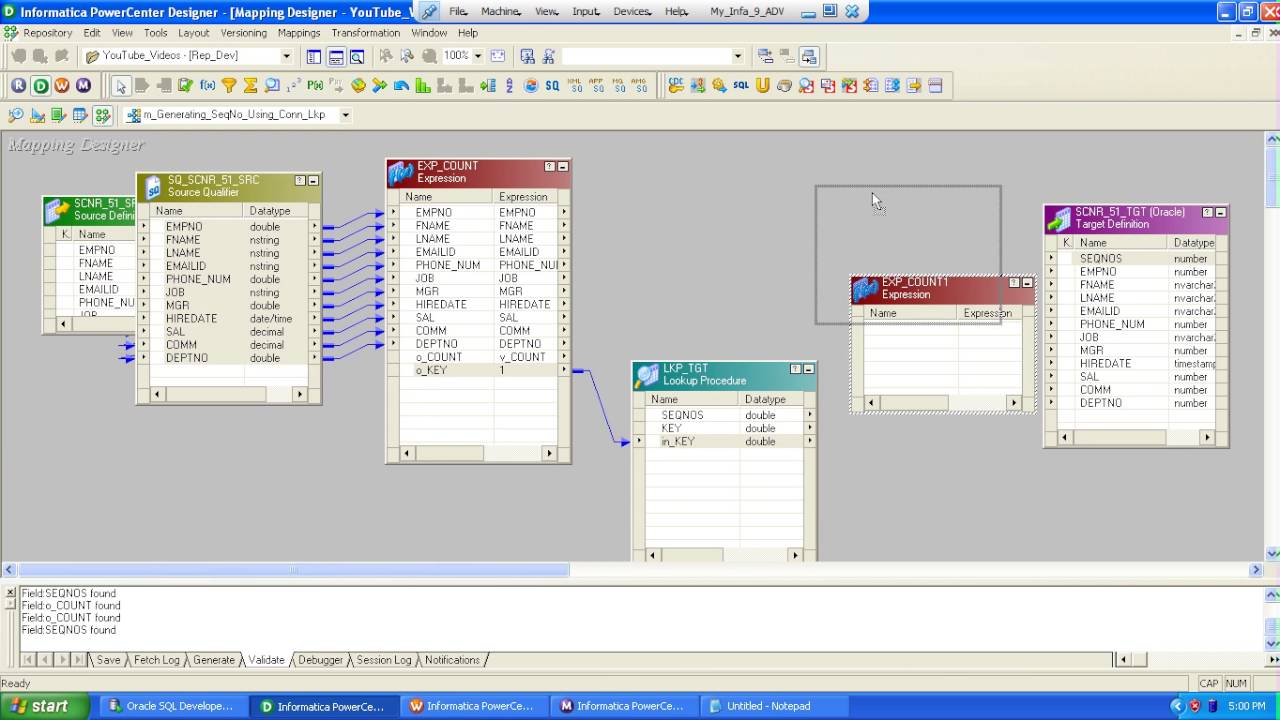Image resolution: width=1280 pixels, height=720 pixels.
Task: Switch to the Save output tab
Action: pos(108,660)
